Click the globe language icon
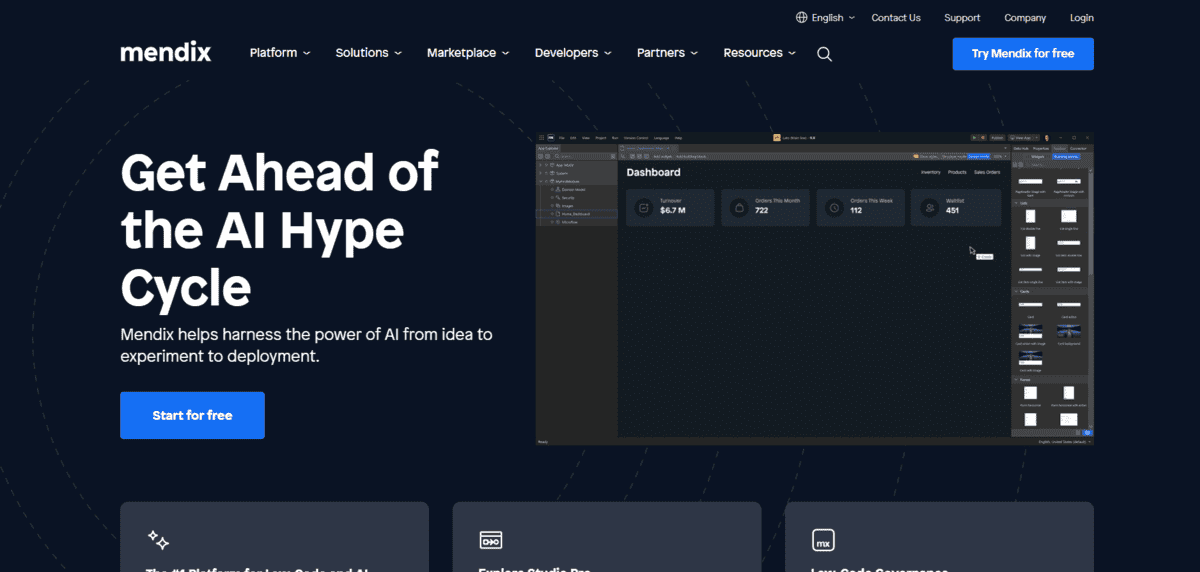This screenshot has height=572, width=1200. click(802, 18)
